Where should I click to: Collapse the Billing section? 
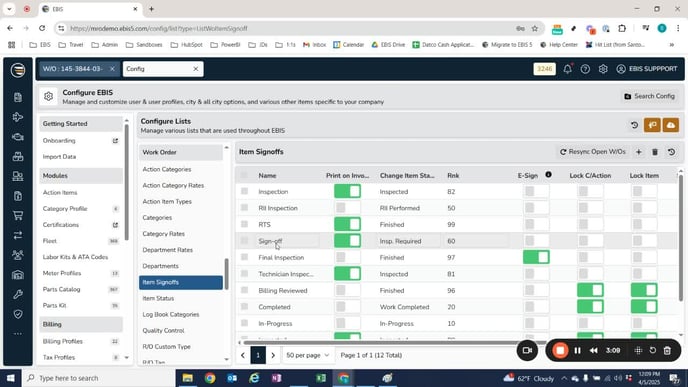tap(81, 324)
